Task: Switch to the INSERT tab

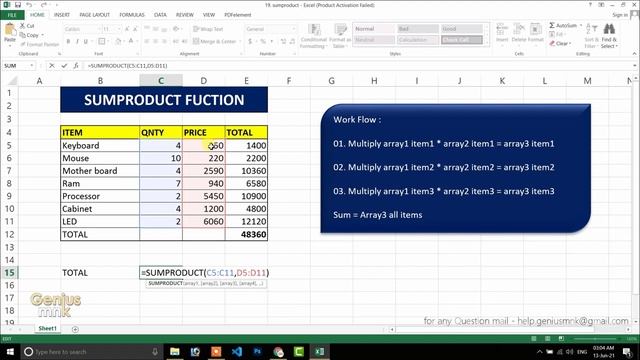Action: point(62,15)
